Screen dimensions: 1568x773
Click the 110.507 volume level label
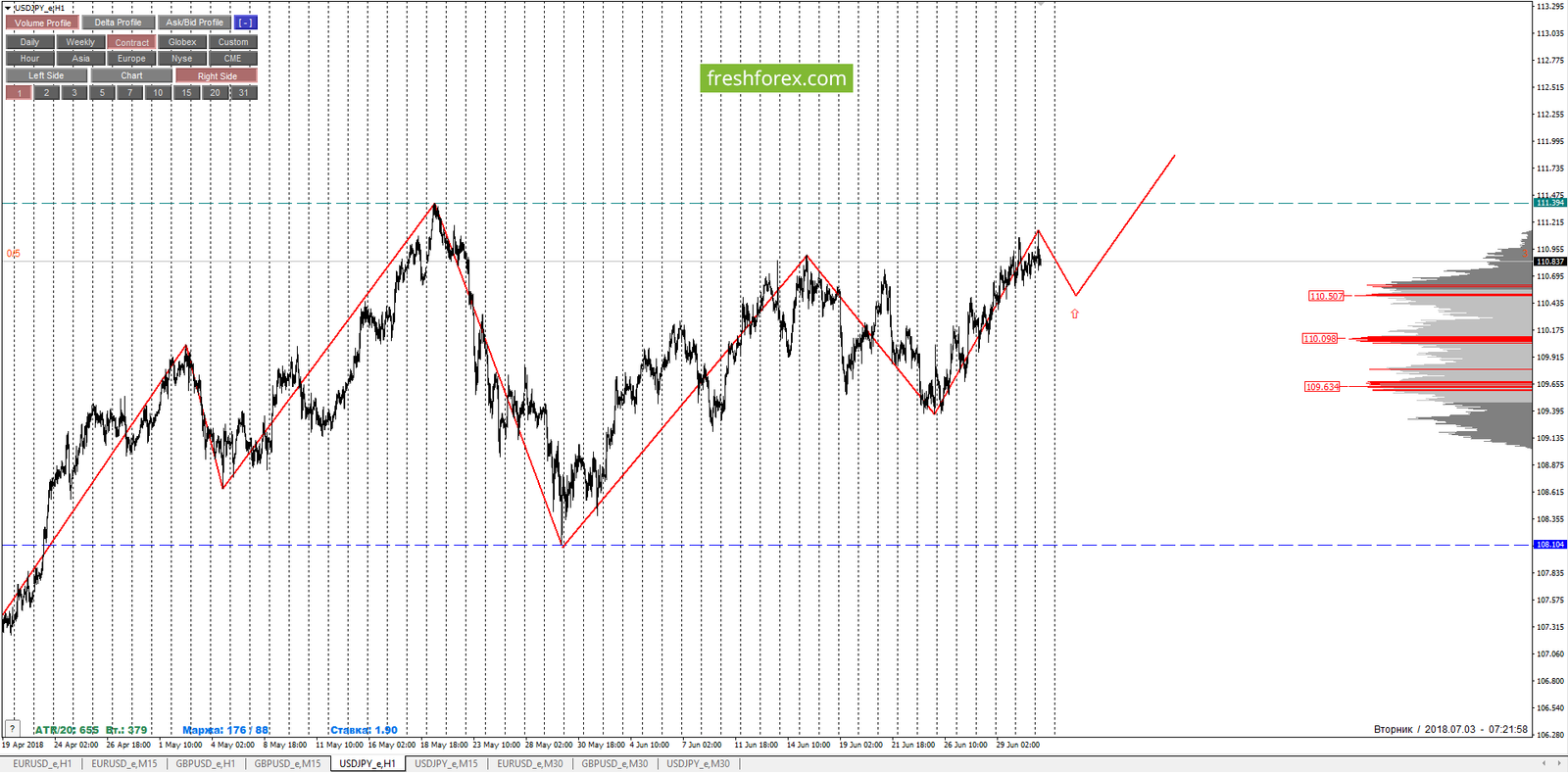point(1326,296)
